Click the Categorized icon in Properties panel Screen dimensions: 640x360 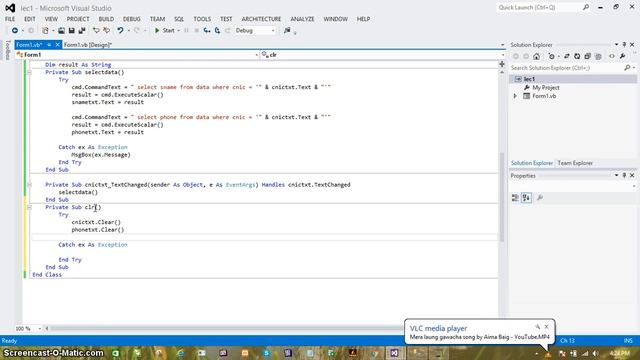515,198
